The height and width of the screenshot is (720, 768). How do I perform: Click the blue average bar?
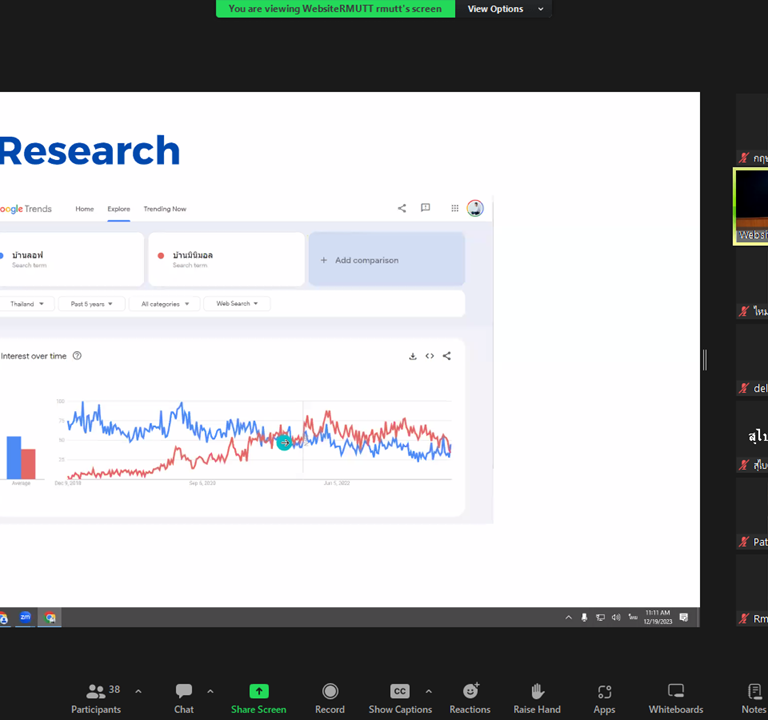(x=14, y=457)
